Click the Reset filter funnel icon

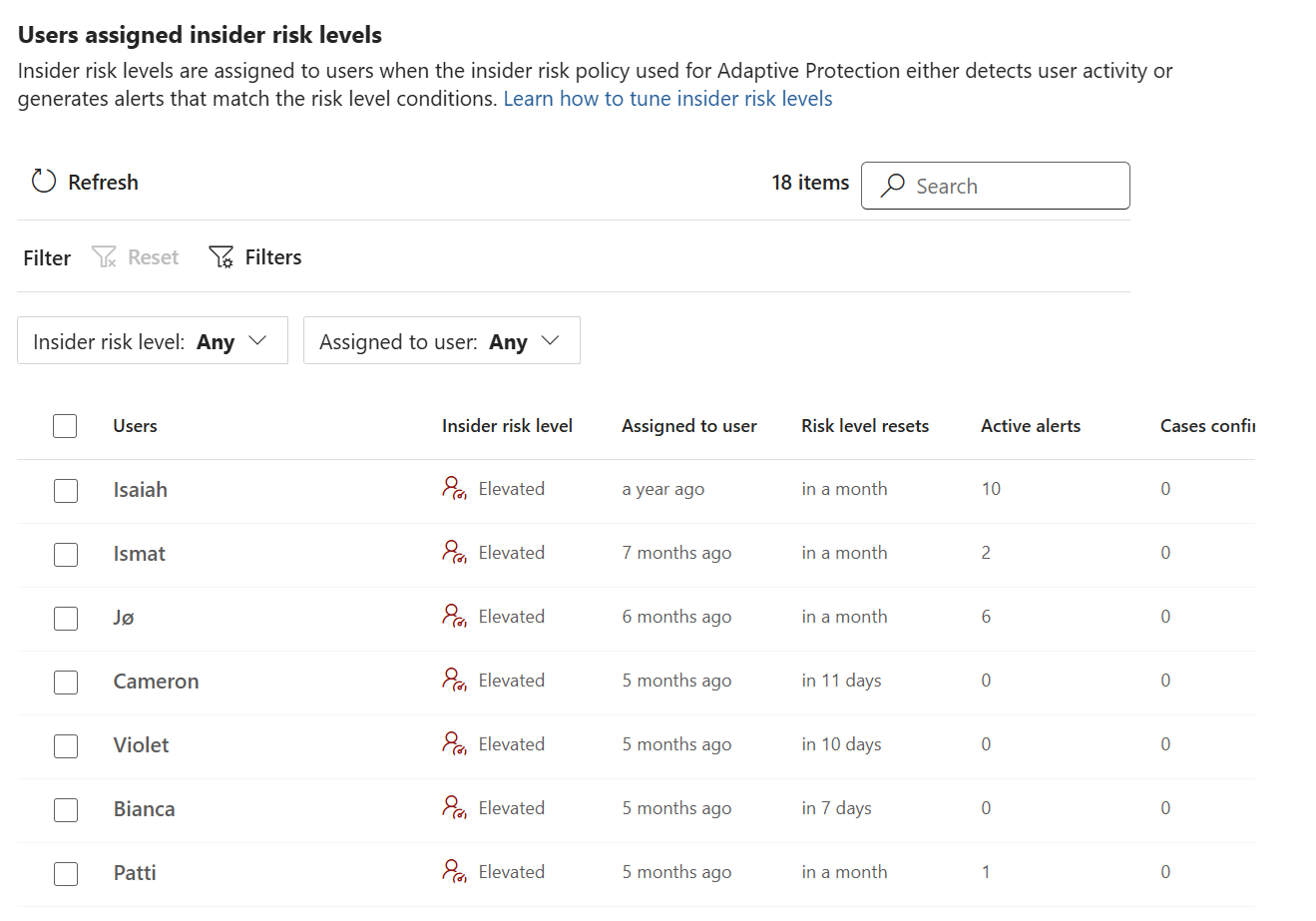click(104, 257)
